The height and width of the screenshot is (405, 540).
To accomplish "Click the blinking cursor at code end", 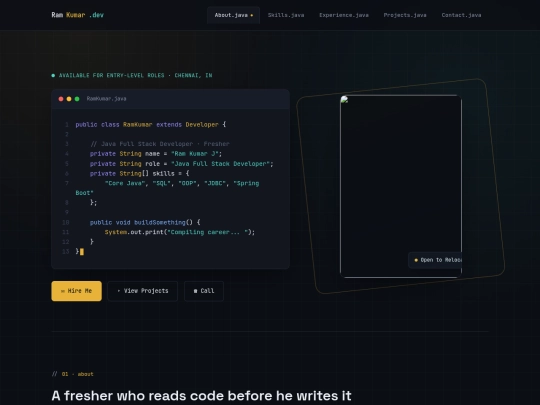I will click(82, 252).
